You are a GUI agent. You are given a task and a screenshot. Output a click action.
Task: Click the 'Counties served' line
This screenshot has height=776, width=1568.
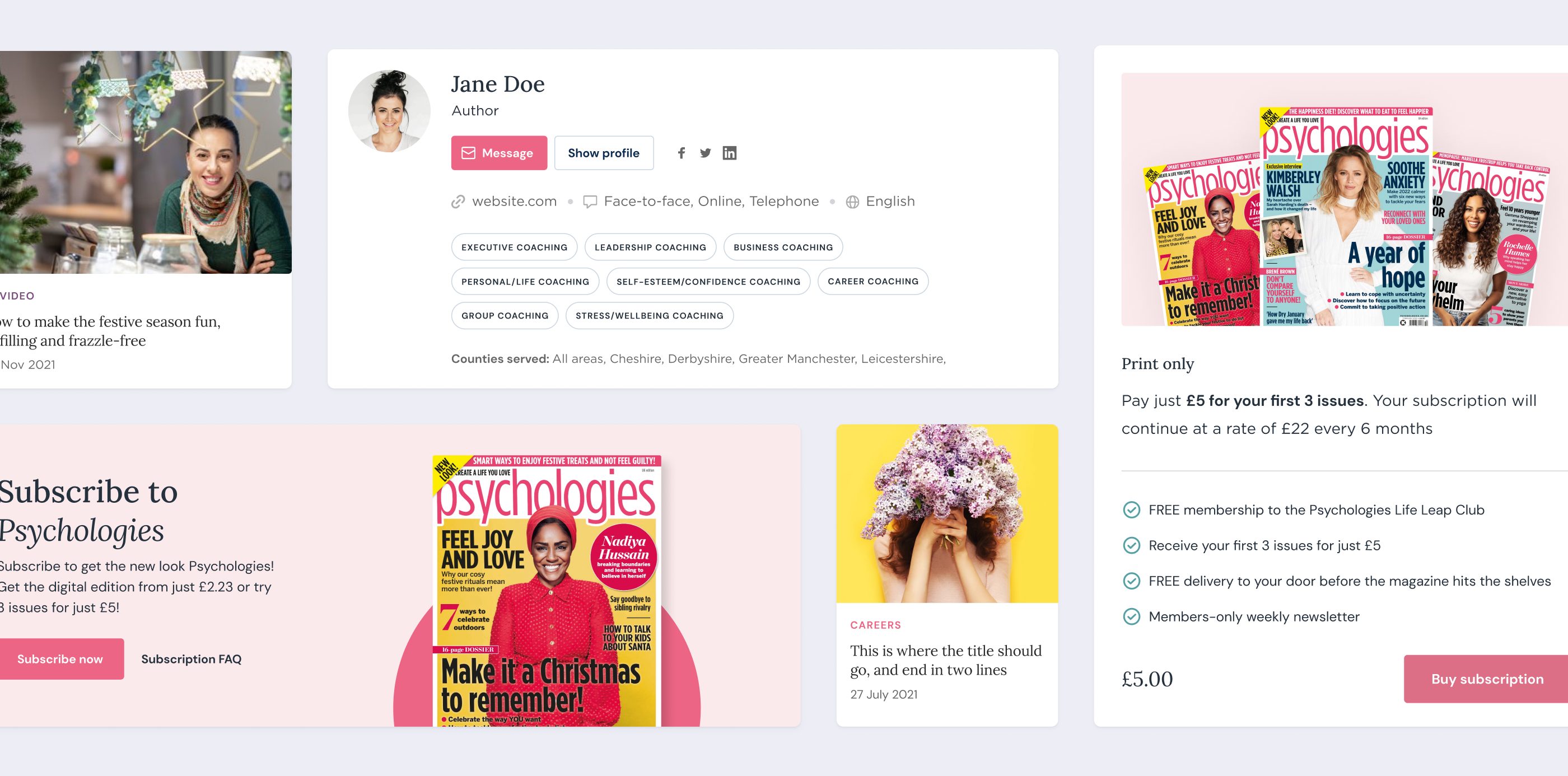(x=698, y=359)
